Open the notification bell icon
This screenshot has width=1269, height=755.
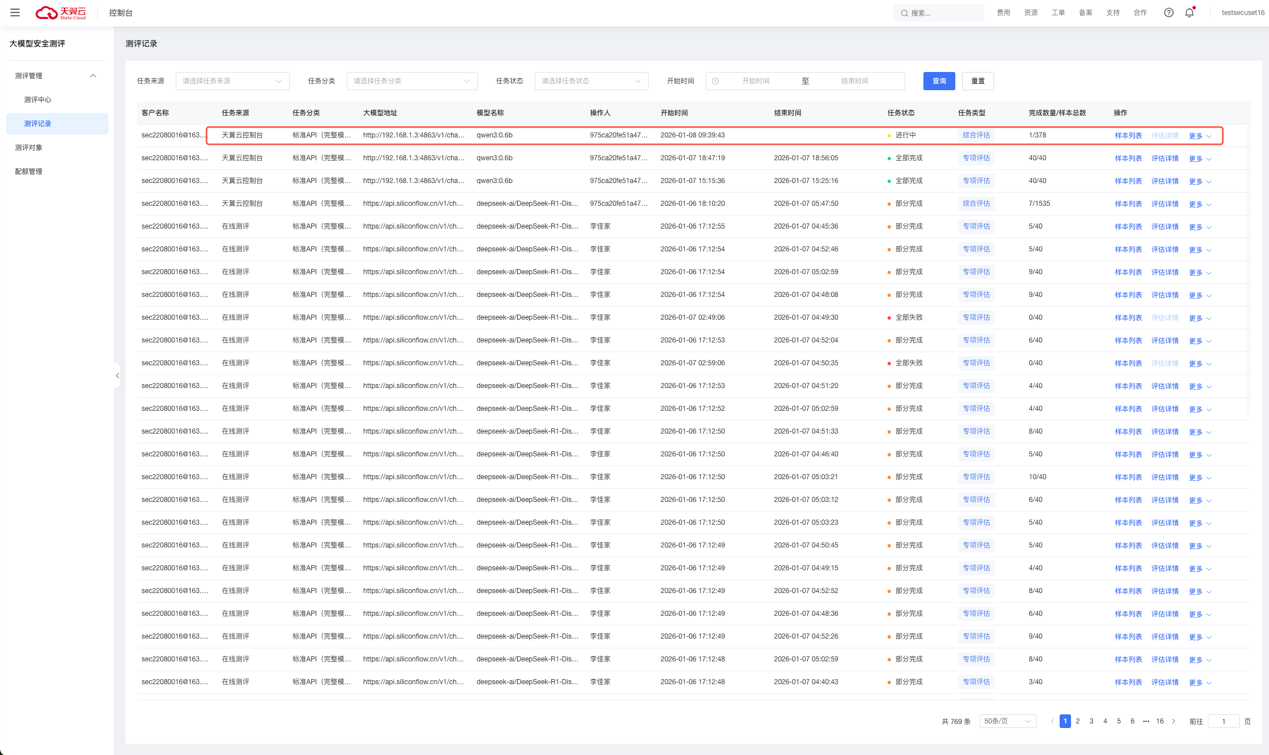(1189, 13)
